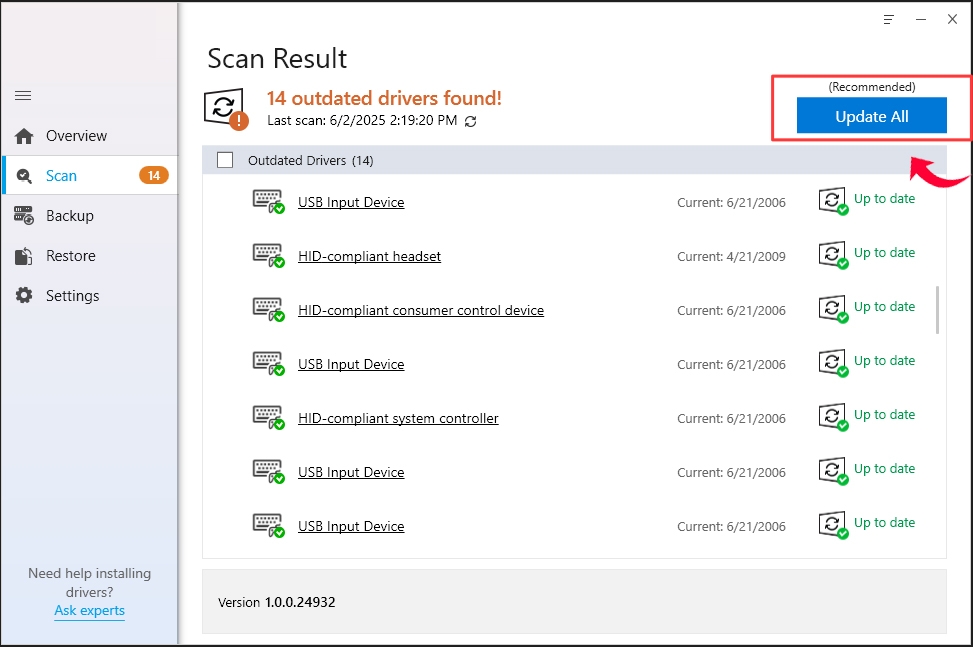Click the Settings gear icon
Screen dimensions: 973x647
tap(25, 296)
